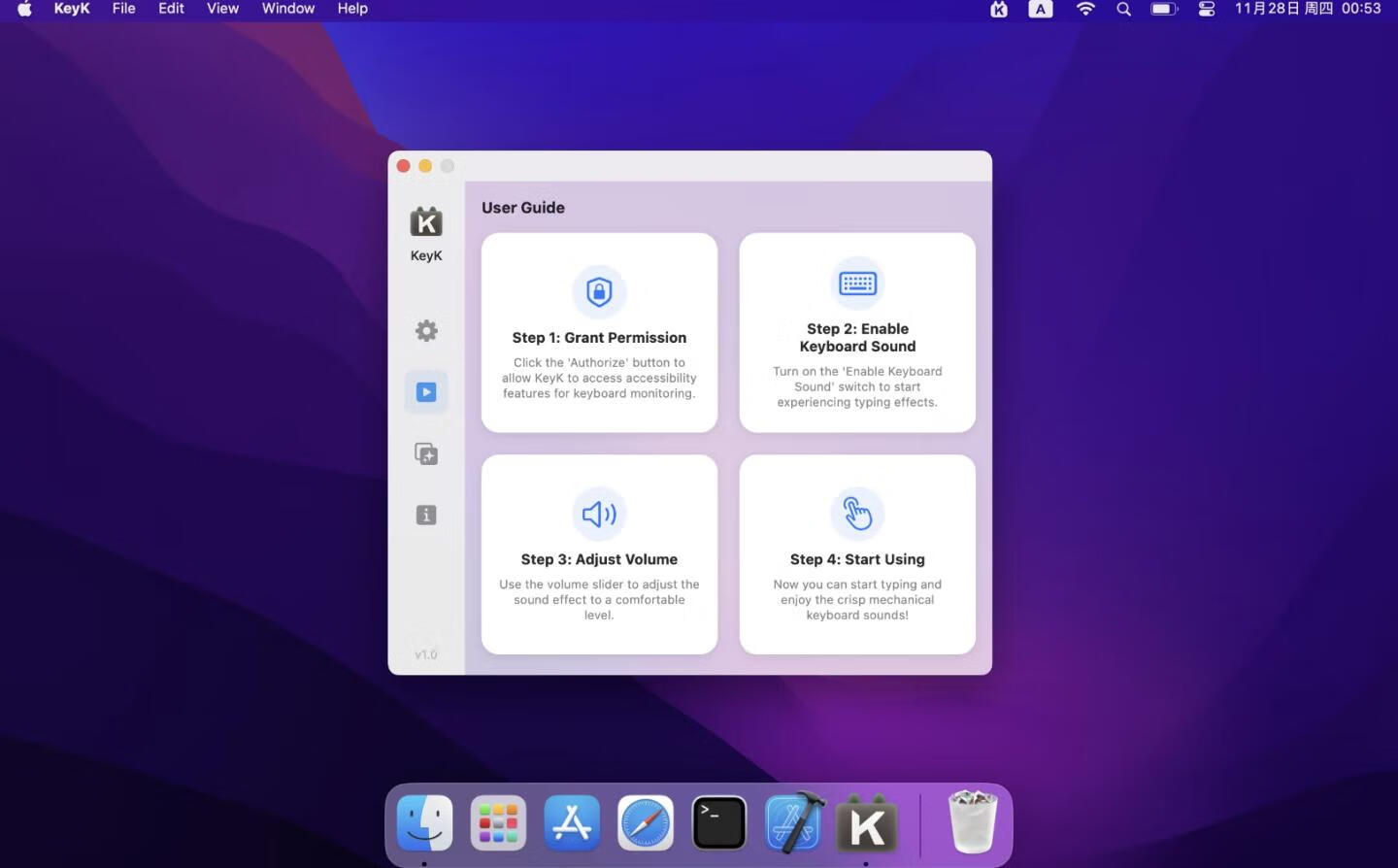Click the battery status icon

point(1164,9)
